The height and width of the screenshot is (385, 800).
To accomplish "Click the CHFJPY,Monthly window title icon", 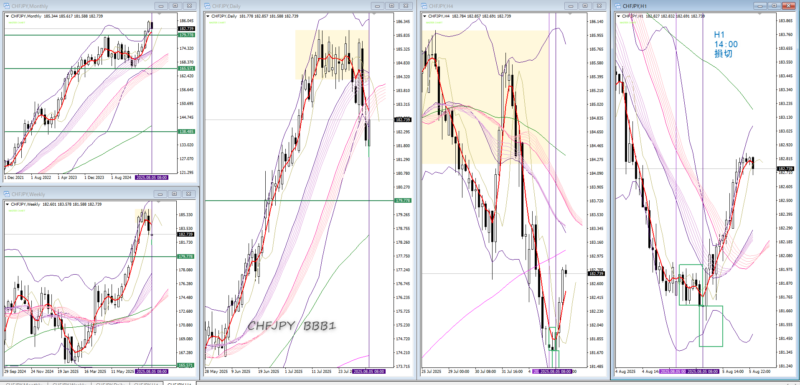I will [x=6, y=6].
